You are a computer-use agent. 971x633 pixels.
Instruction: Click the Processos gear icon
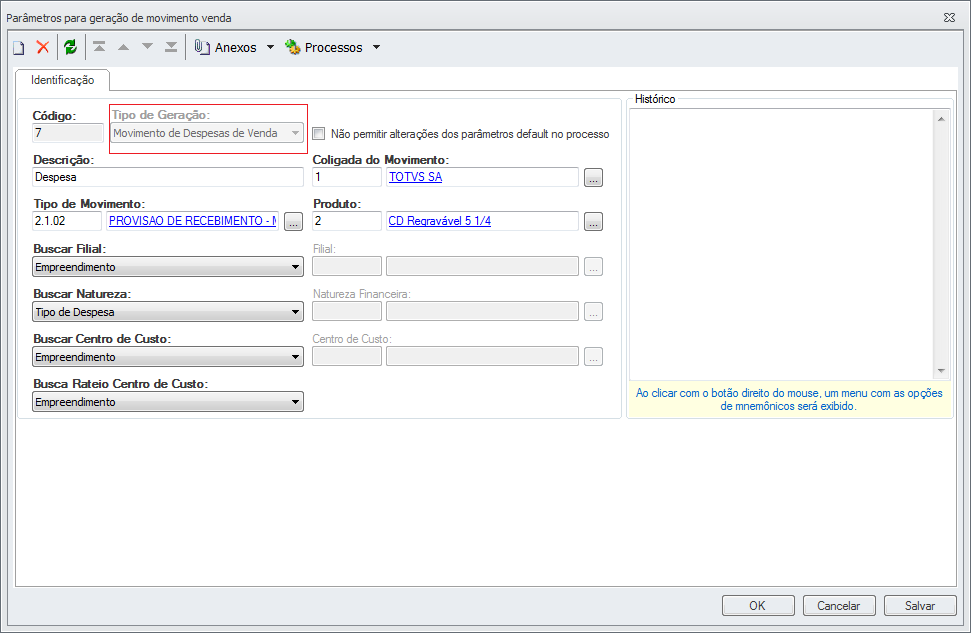(292, 47)
